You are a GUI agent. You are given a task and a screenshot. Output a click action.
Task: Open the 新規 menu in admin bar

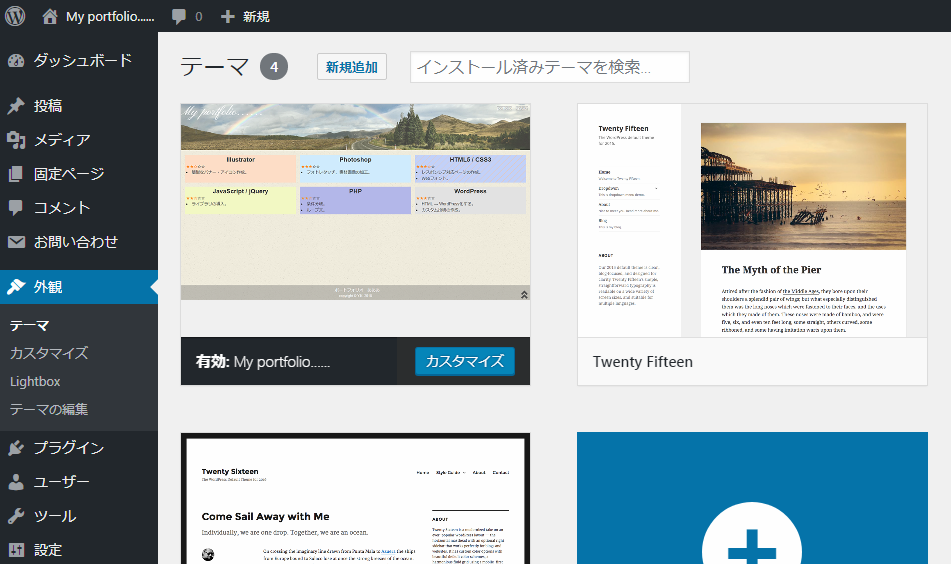(x=256, y=16)
